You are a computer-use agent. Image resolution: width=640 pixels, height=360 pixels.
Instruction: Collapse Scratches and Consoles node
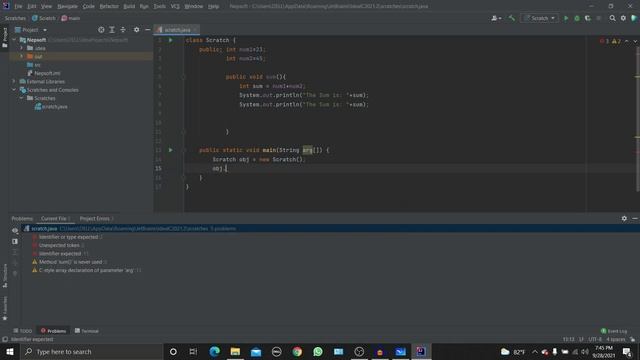tap(14, 90)
